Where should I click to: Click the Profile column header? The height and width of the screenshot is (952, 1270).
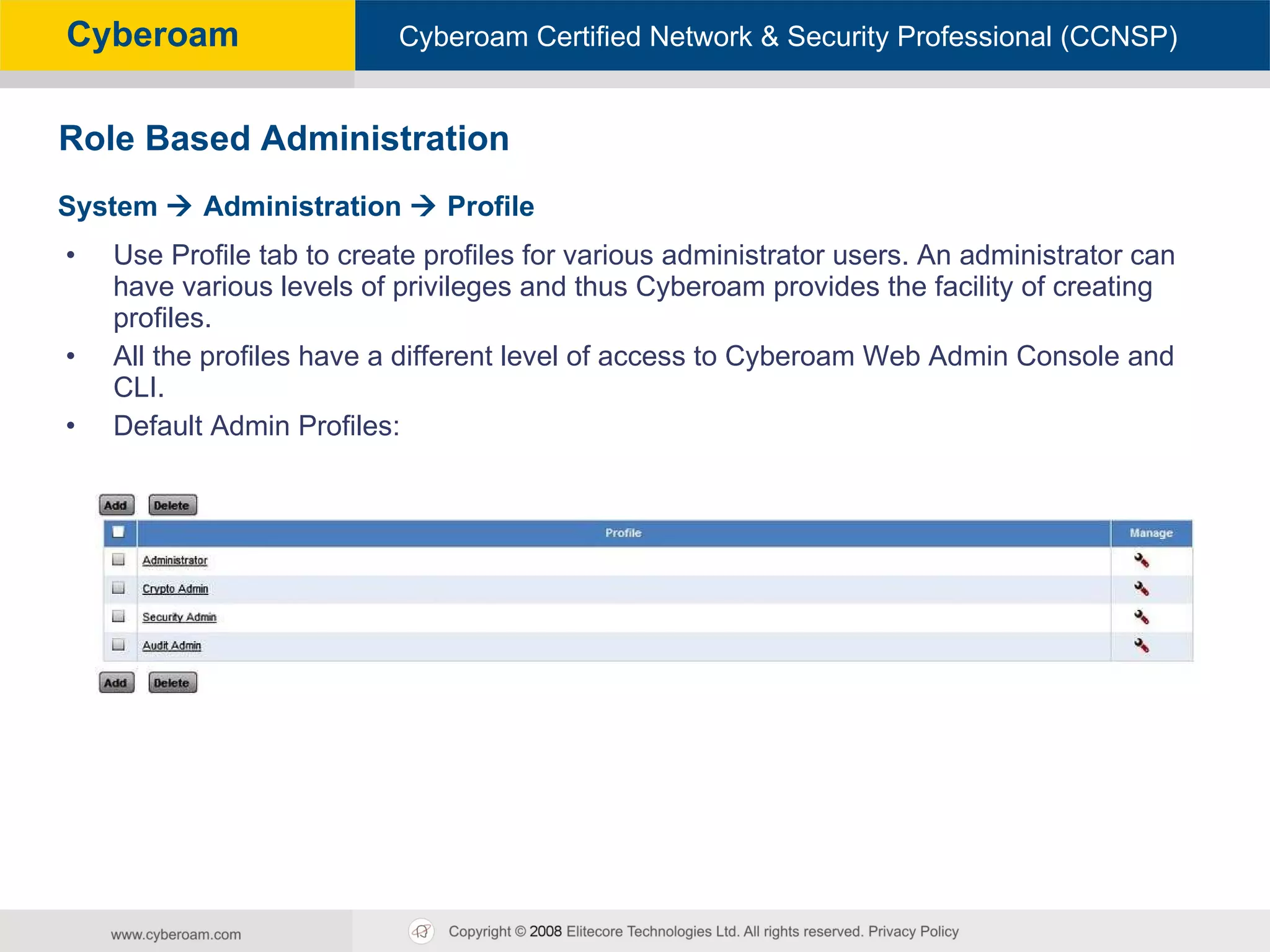coord(623,533)
